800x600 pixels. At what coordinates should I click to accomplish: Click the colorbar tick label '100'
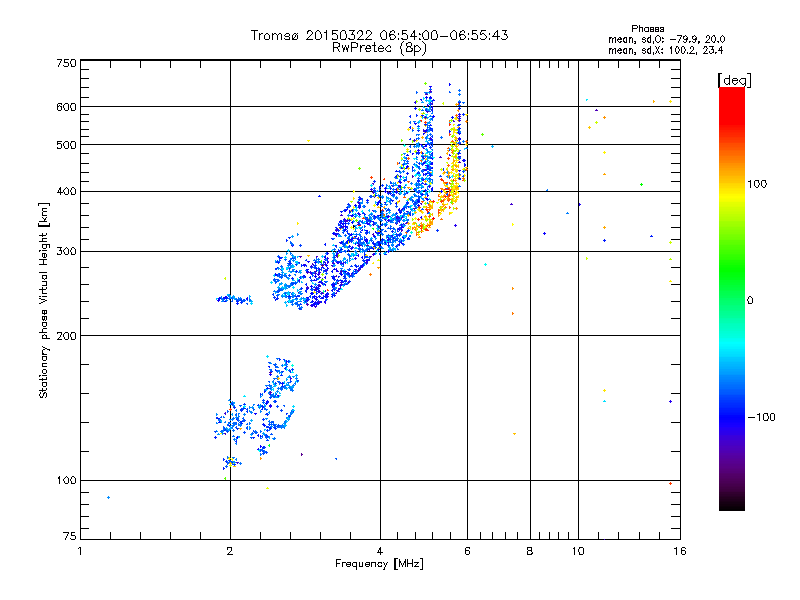click(757, 184)
